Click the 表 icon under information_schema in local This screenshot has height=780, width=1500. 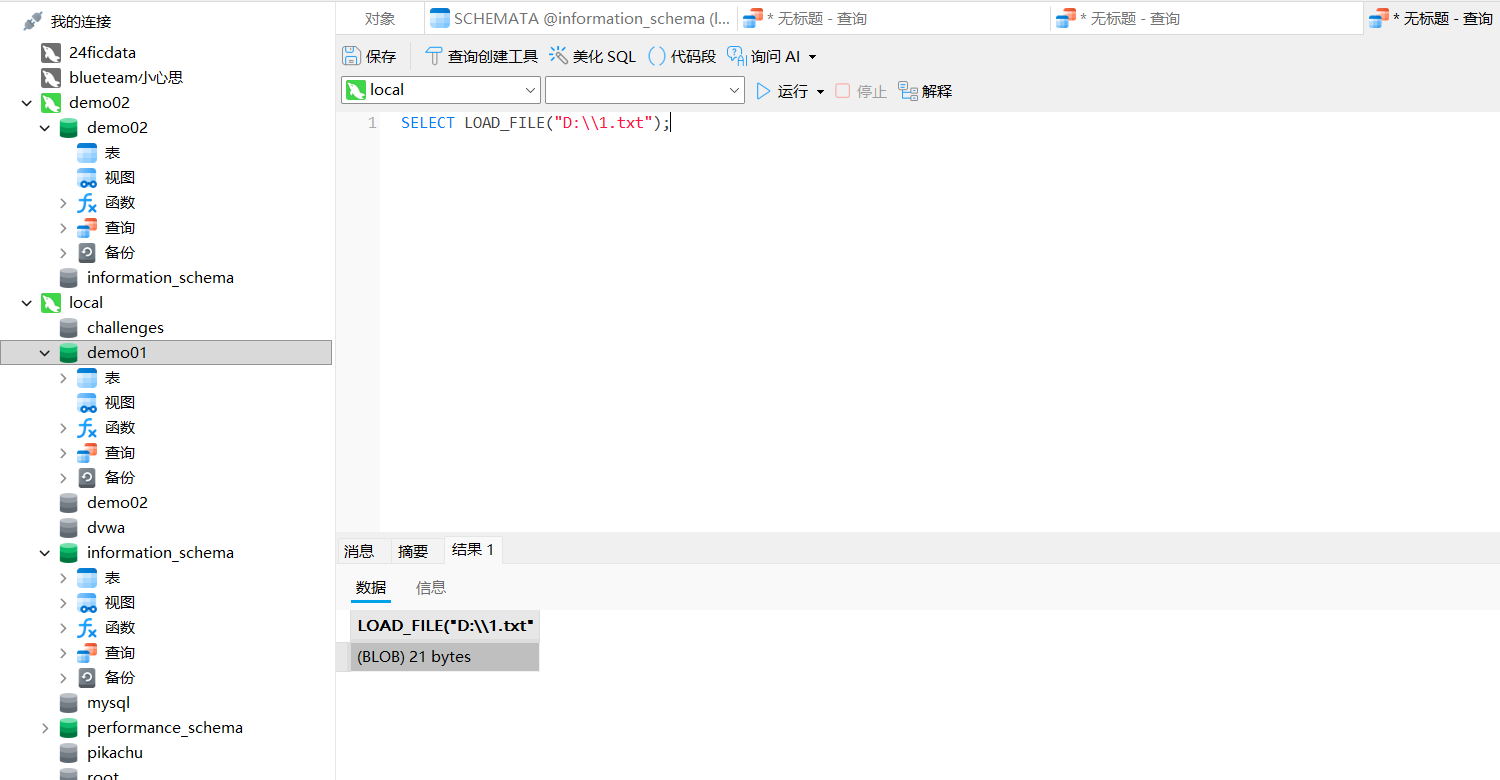click(x=87, y=577)
